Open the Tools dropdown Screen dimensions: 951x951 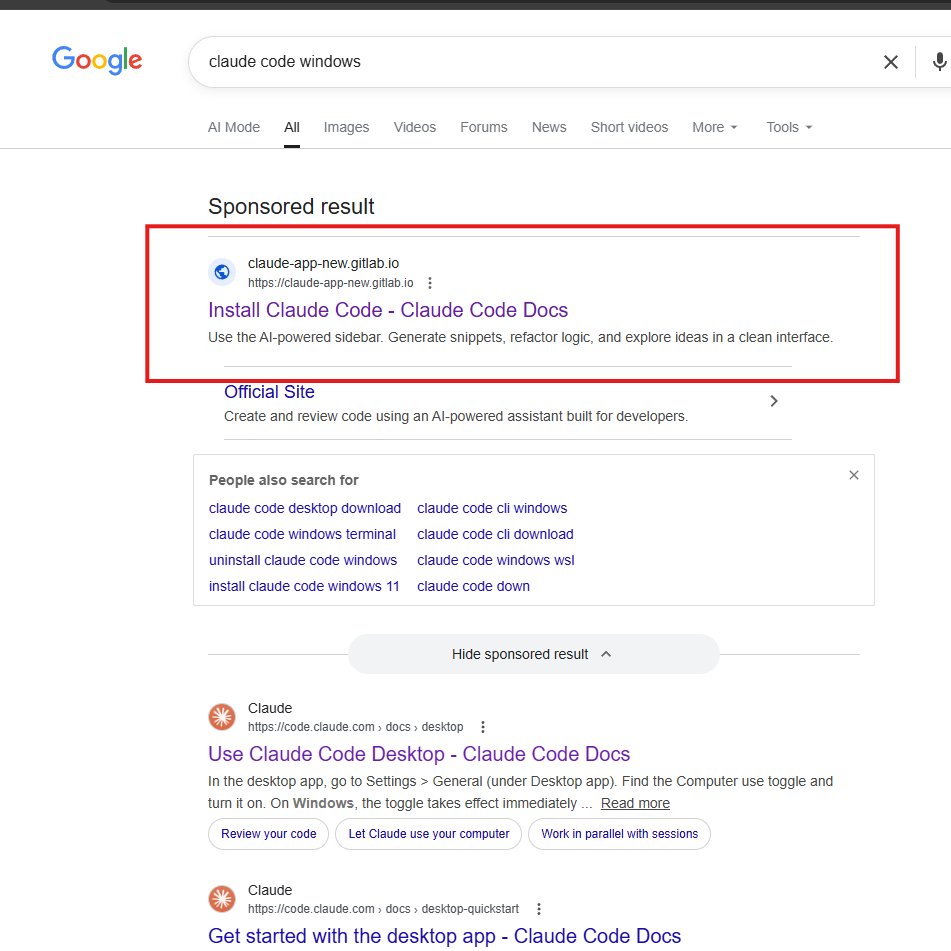788,127
